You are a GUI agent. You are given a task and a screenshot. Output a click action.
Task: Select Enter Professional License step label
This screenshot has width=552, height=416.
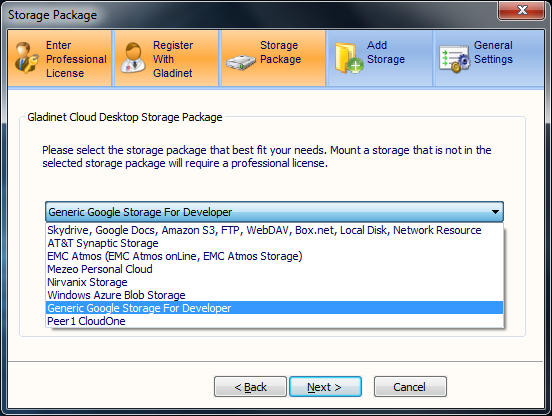(x=76, y=59)
